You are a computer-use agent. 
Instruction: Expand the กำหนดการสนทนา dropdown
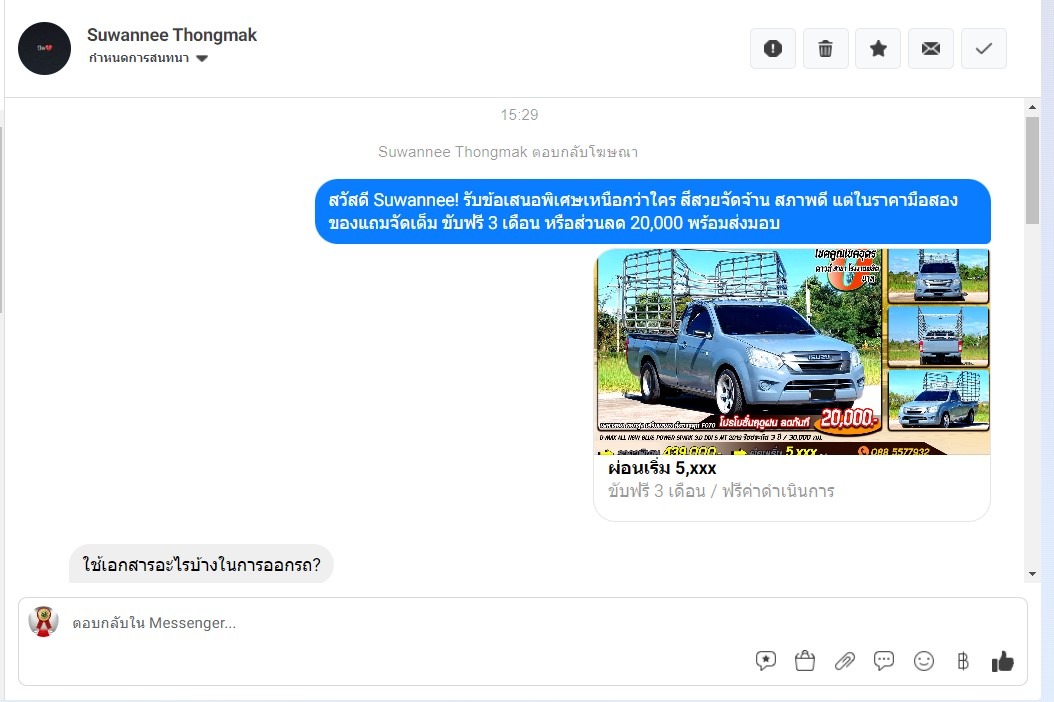pyautogui.click(x=148, y=58)
